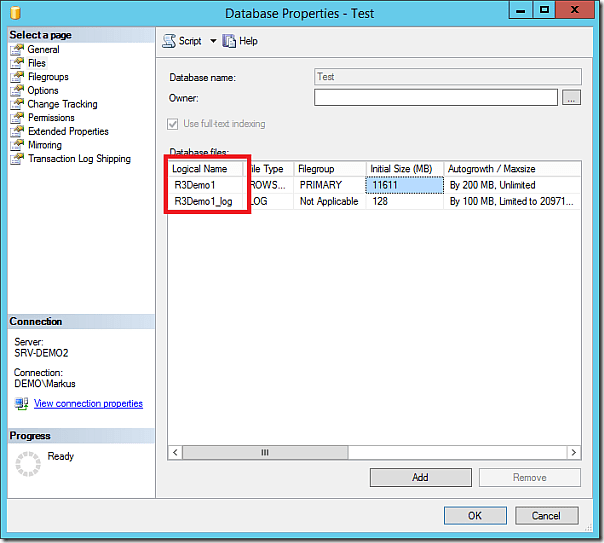Screen dimensions: 604x543
Task: Confirm with the OK button
Action: (475, 515)
